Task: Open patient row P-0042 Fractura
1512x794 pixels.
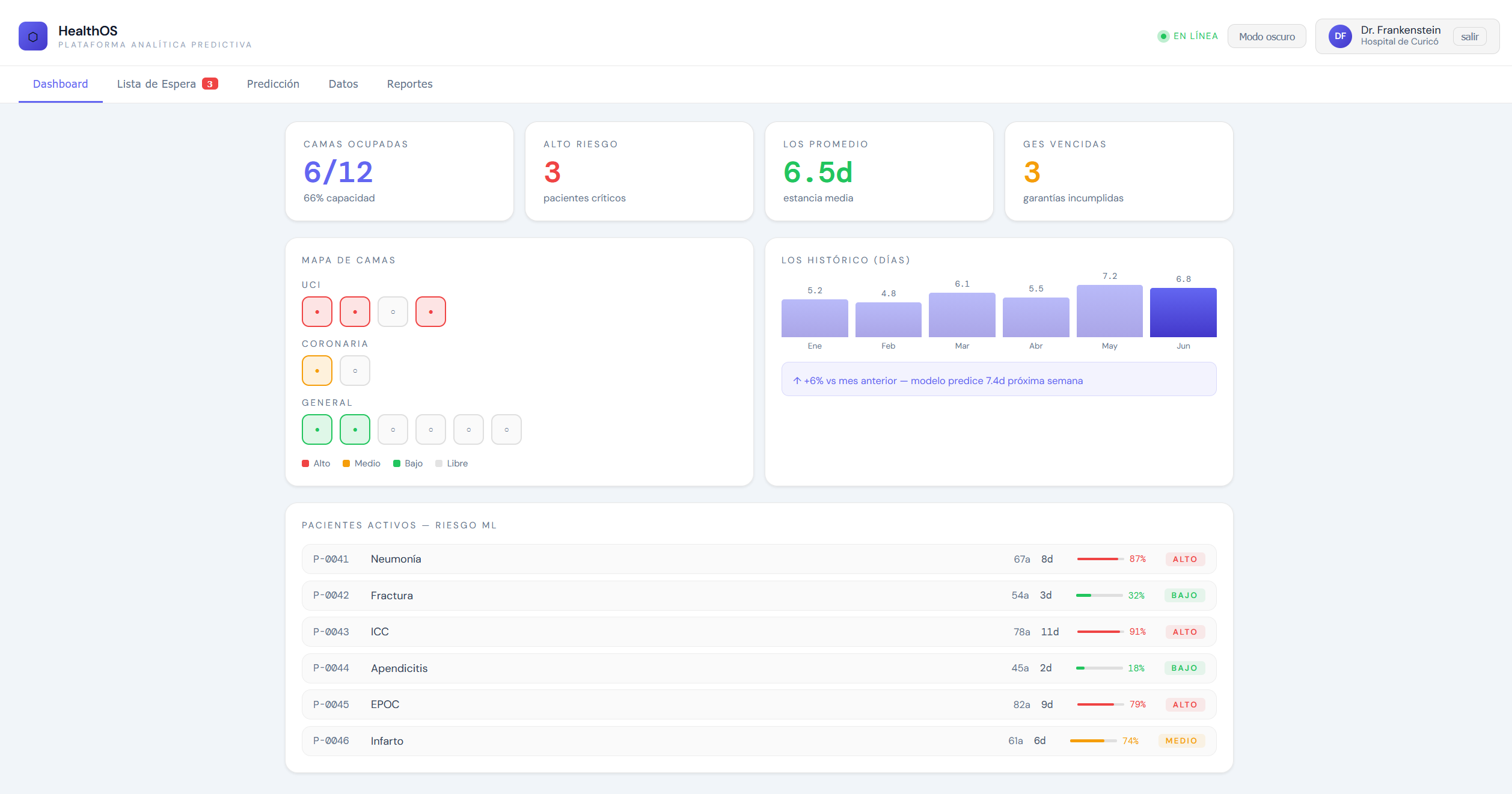Action: (x=759, y=595)
